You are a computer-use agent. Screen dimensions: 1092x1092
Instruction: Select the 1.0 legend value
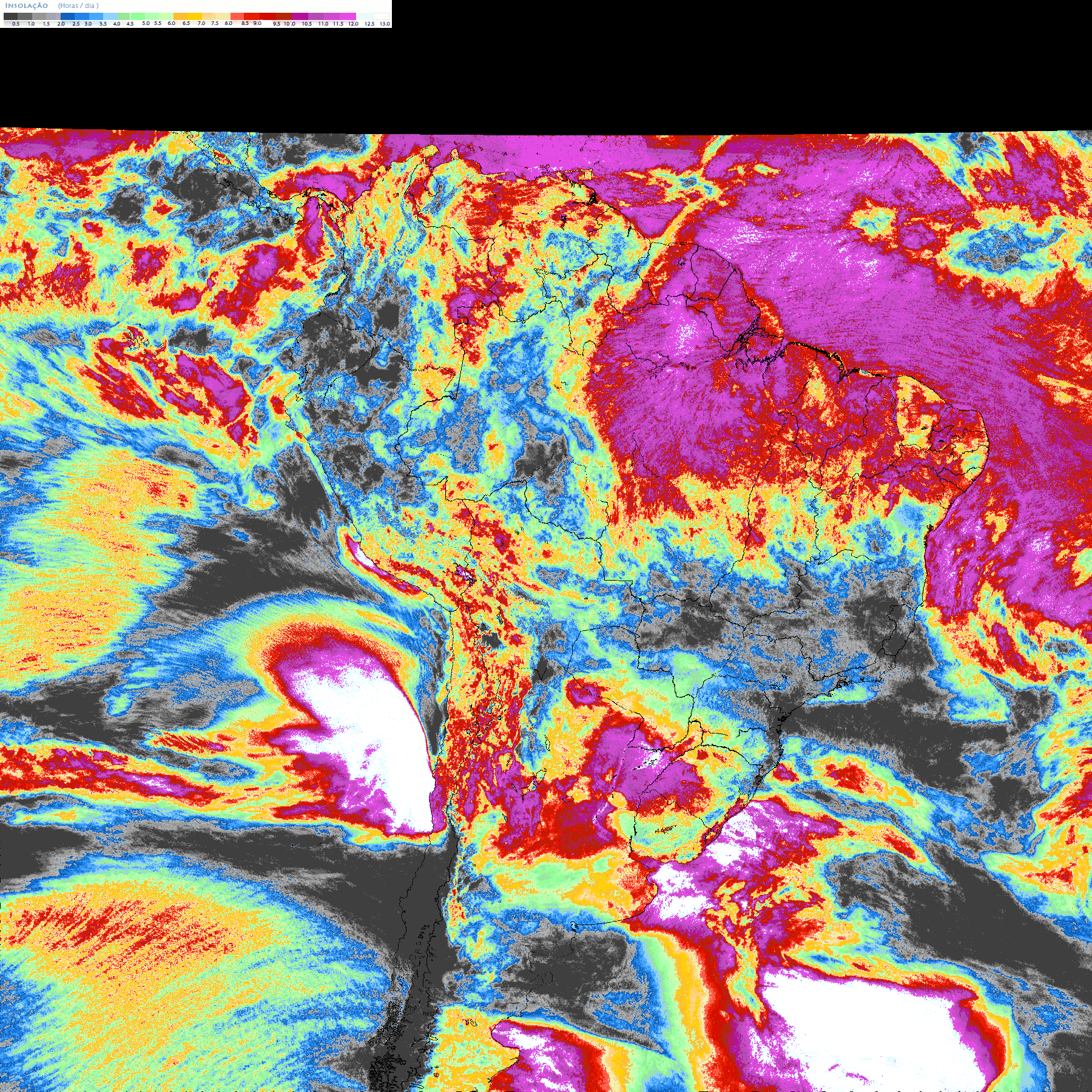(31, 24)
